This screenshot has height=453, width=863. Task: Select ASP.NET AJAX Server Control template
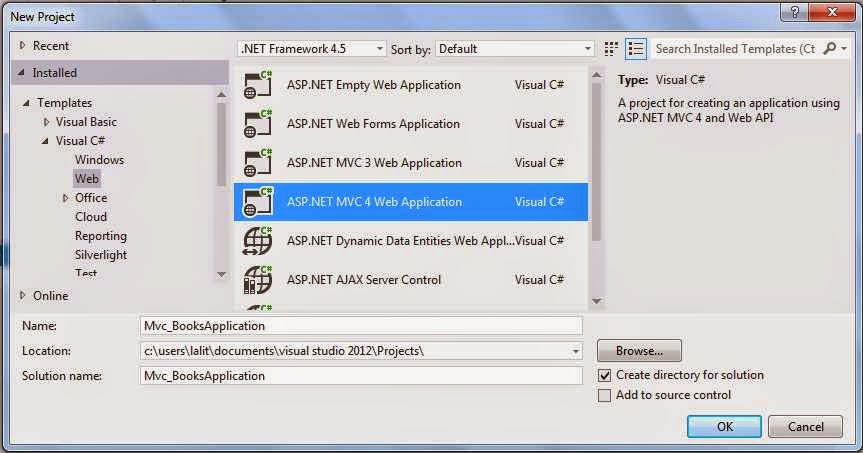coord(411,280)
